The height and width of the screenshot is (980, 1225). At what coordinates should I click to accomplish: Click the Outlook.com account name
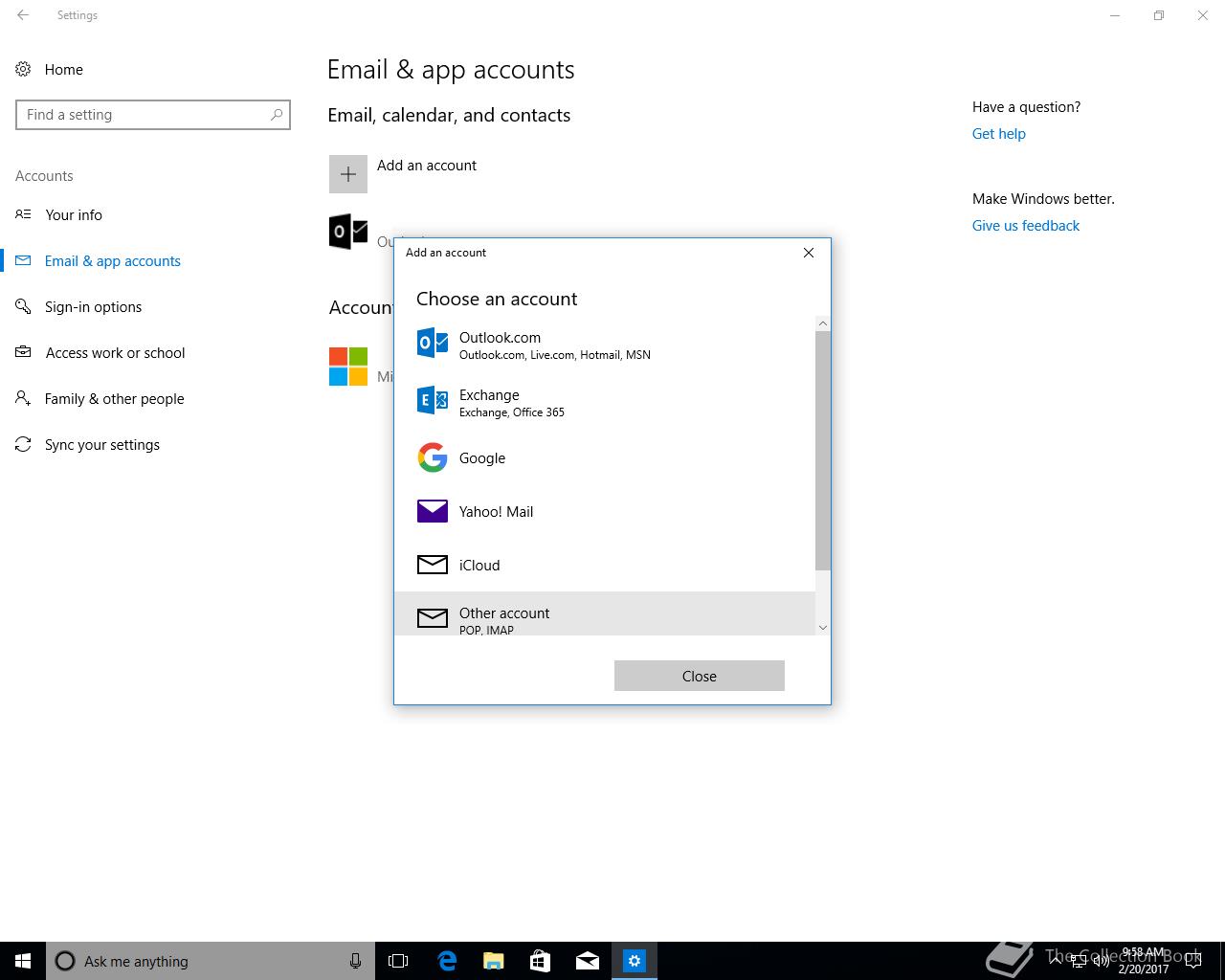[x=500, y=338]
